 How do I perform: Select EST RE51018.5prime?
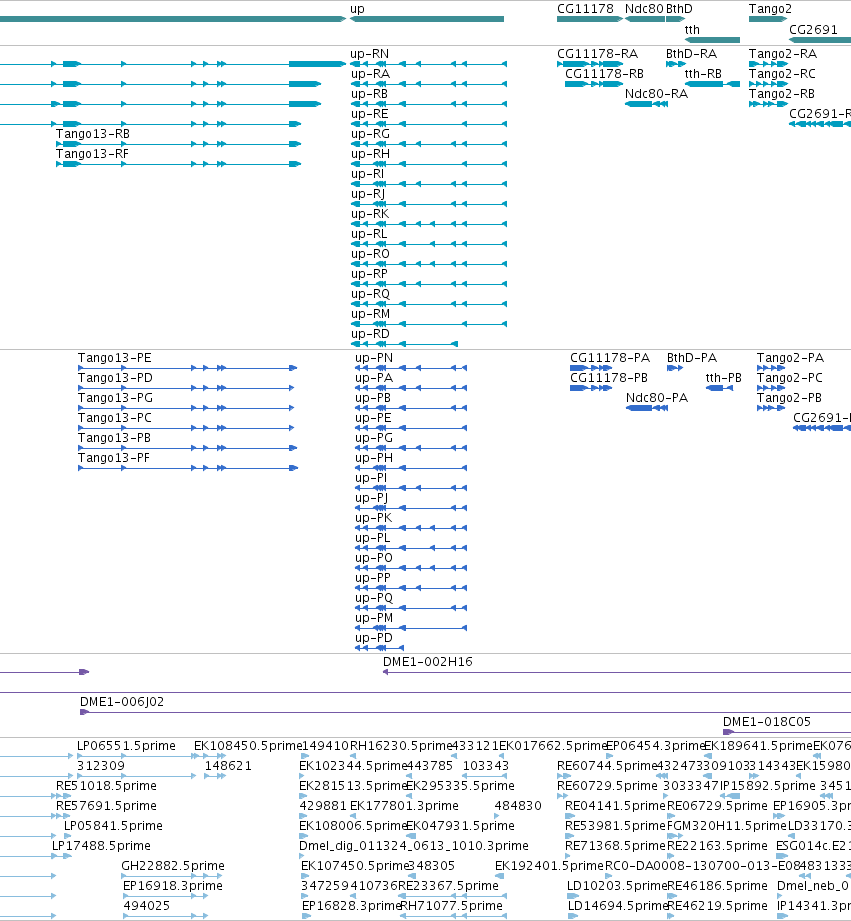106,786
